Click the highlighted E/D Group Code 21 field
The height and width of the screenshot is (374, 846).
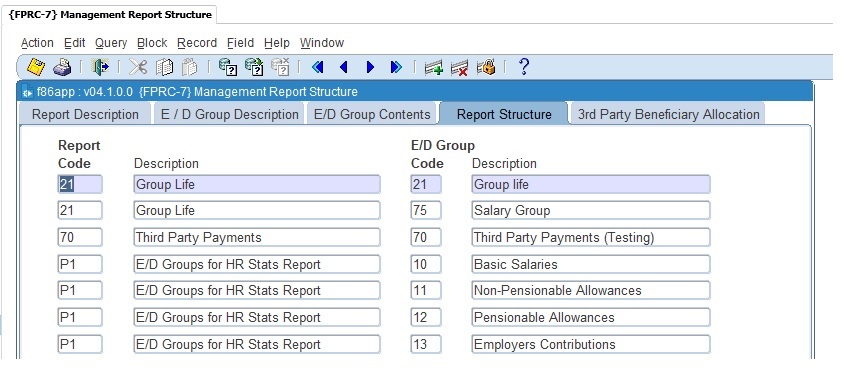(426, 185)
